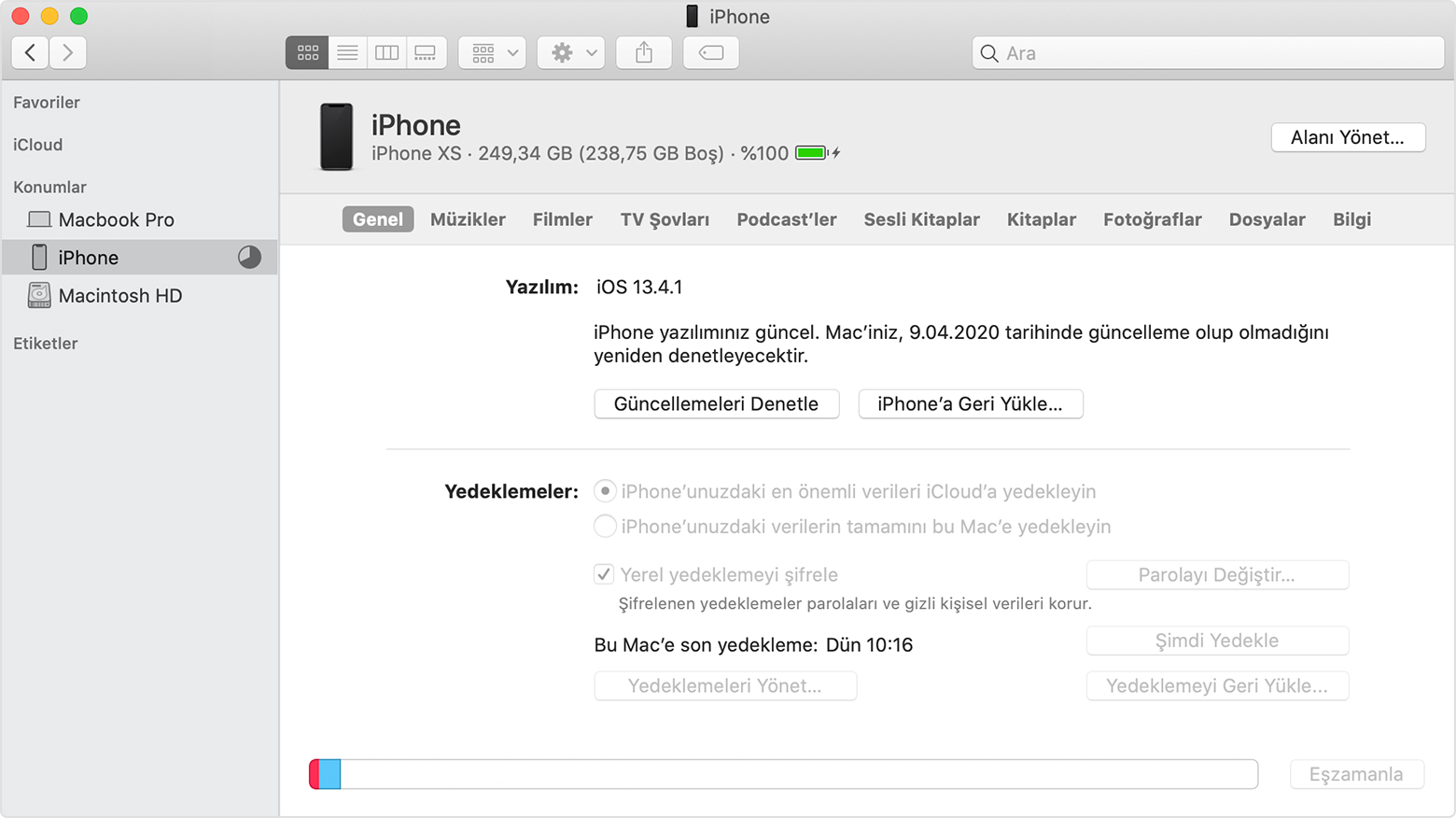Image resolution: width=1456 pixels, height=818 pixels.
Task: Click the storage usage bar at the bottom
Action: [782, 773]
